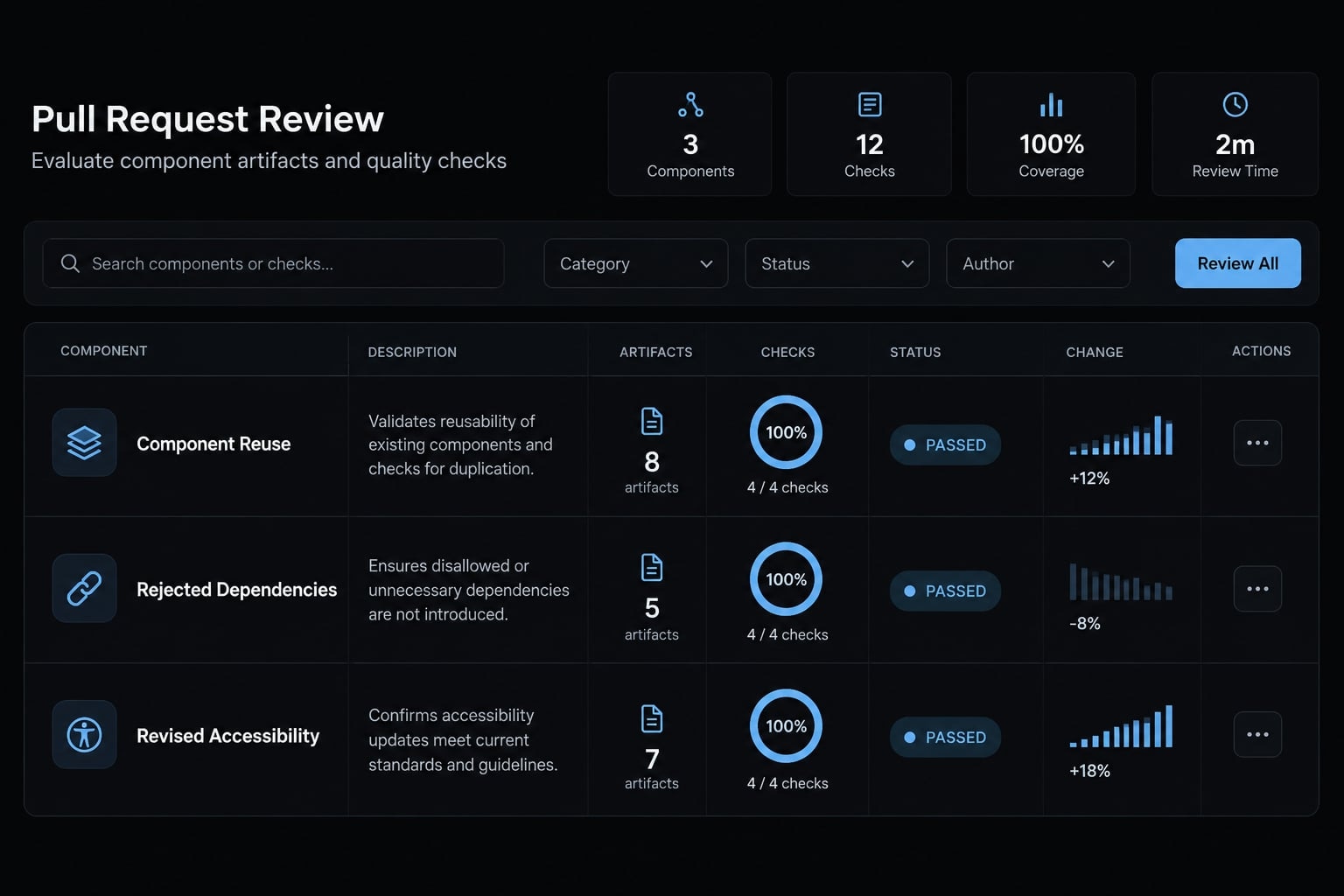Click the 2m Review Time value

pos(1235,144)
